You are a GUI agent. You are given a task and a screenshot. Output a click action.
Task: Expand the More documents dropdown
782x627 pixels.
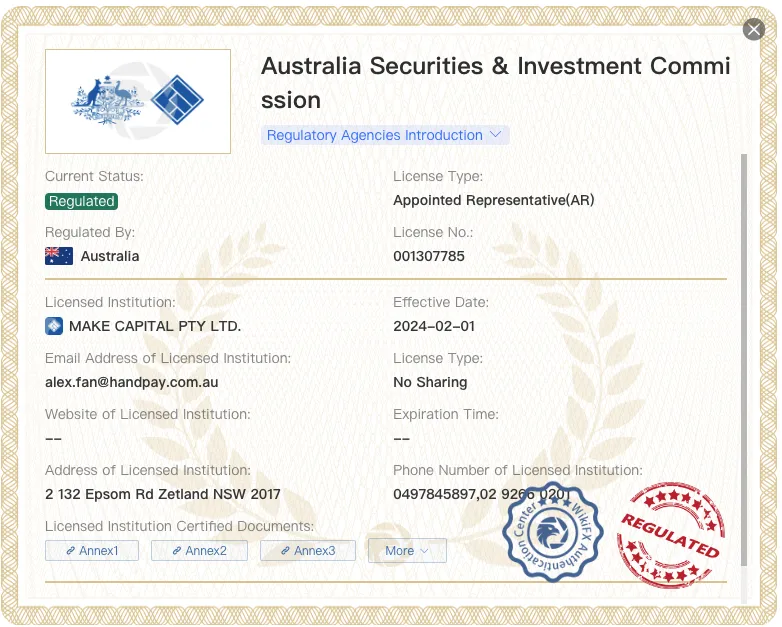[x=407, y=551]
